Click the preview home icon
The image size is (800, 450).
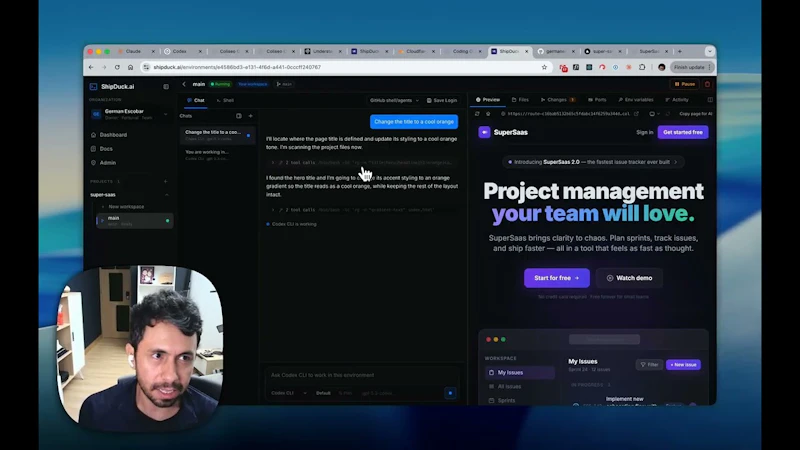tap(488, 114)
